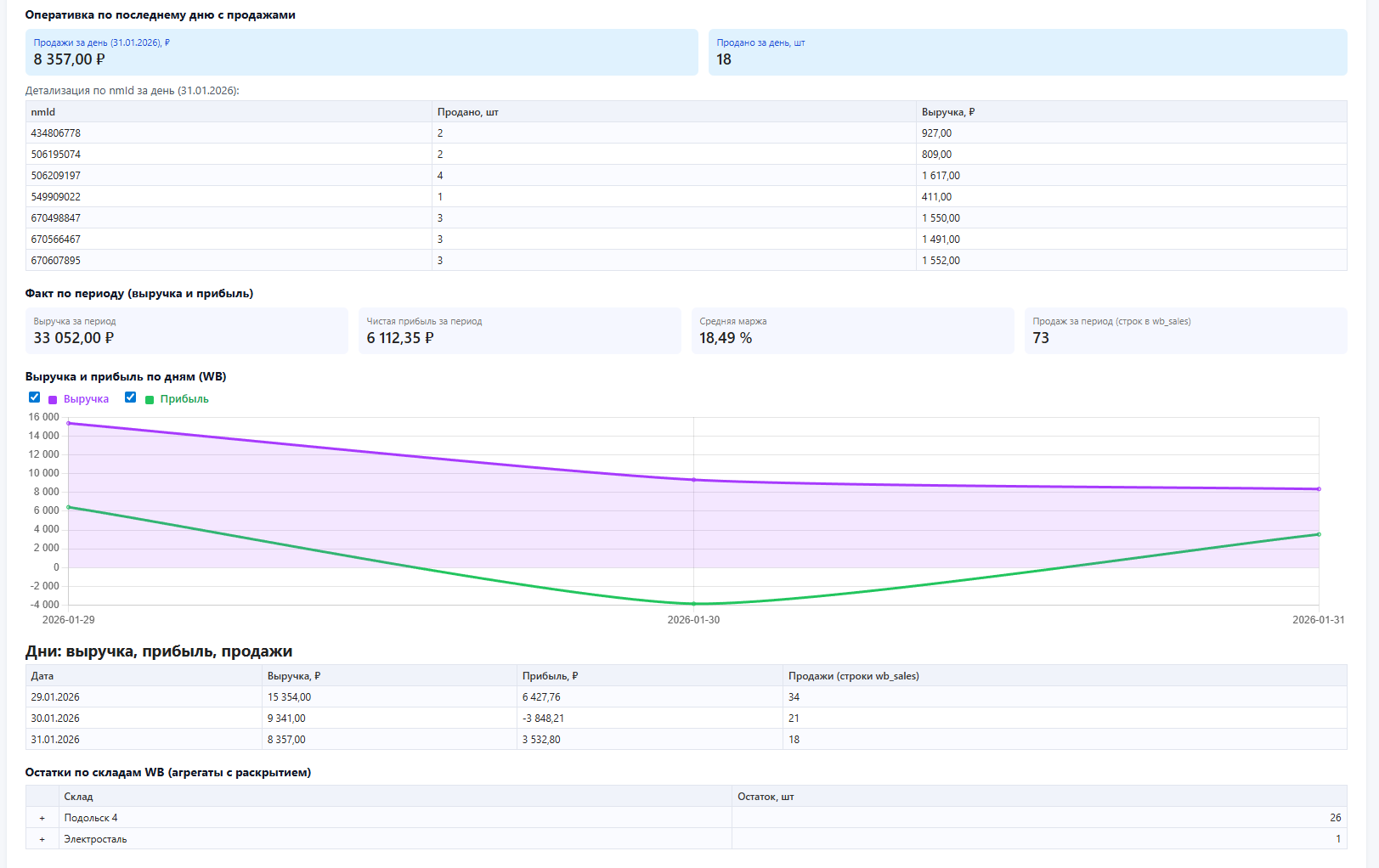Click the revenue data point for 2026-01-29
This screenshot has height=868, width=1379.
[x=69, y=423]
